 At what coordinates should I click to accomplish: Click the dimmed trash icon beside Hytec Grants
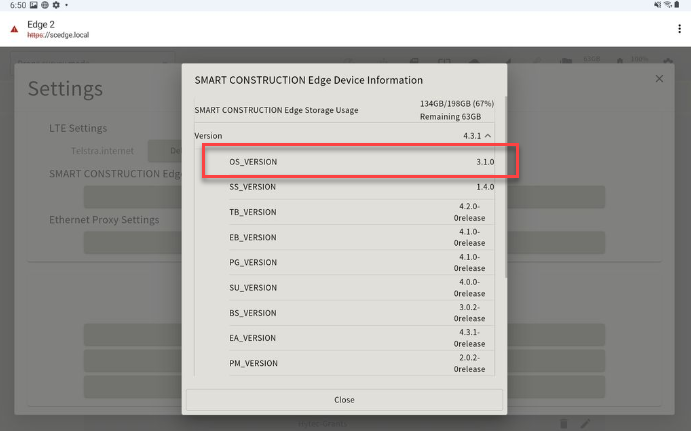tap(564, 424)
